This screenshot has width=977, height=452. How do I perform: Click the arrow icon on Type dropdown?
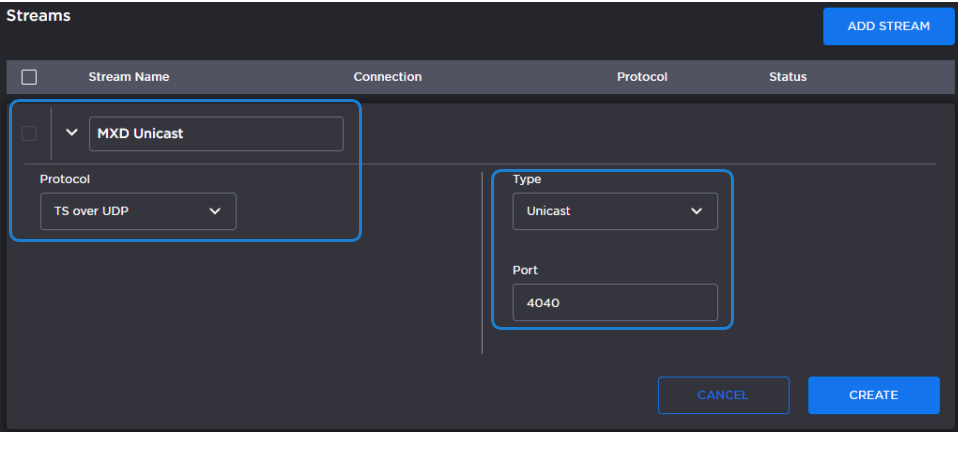click(696, 211)
